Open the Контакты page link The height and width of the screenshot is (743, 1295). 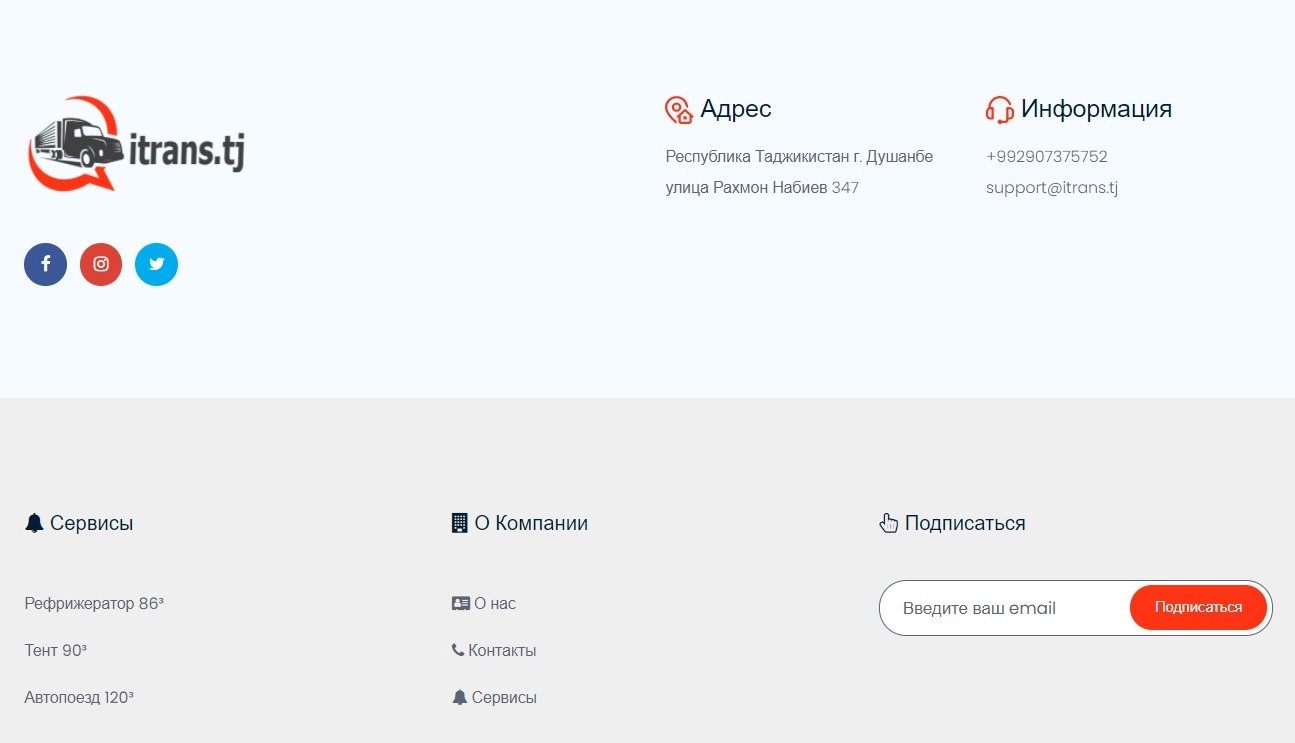[x=502, y=651]
